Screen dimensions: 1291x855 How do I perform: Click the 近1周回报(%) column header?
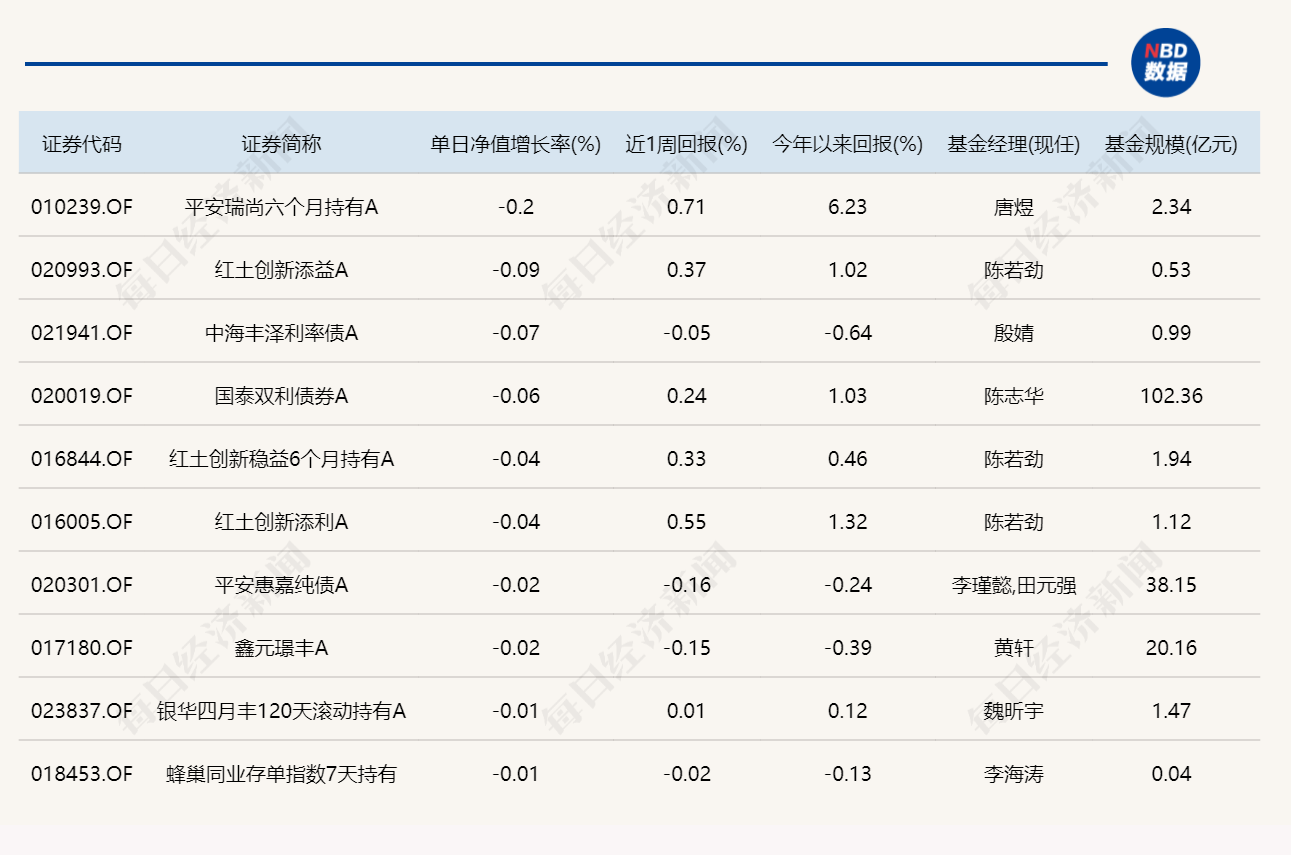(687, 144)
